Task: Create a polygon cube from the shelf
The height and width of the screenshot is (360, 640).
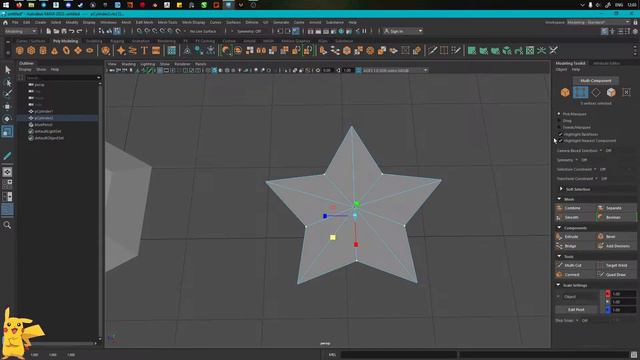Action: click(31, 51)
